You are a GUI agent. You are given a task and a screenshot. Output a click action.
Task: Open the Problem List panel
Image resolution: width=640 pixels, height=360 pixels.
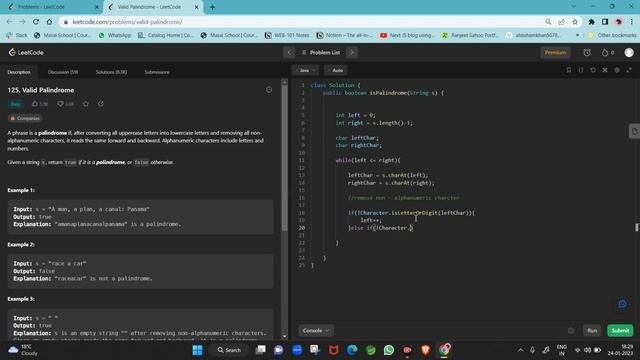coord(321,52)
